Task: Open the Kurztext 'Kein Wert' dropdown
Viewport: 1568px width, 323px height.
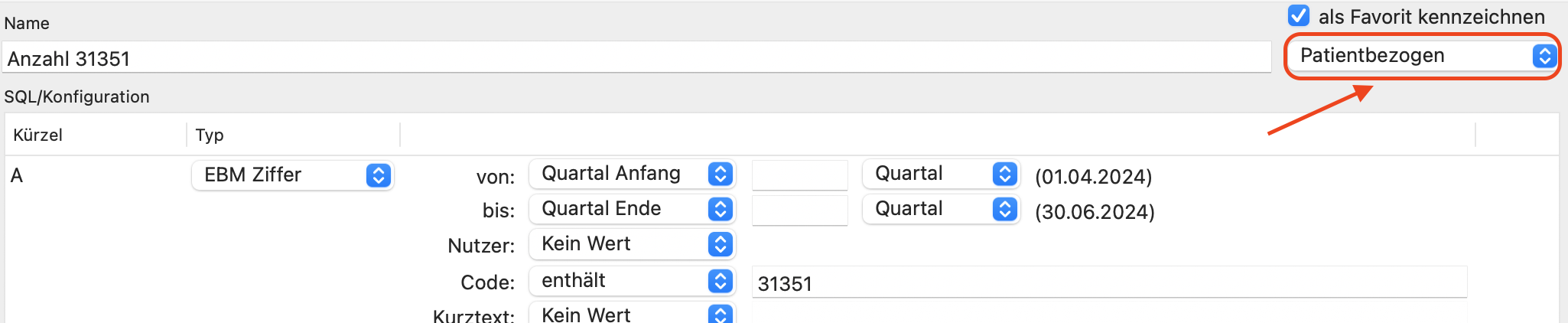Action: [x=632, y=314]
